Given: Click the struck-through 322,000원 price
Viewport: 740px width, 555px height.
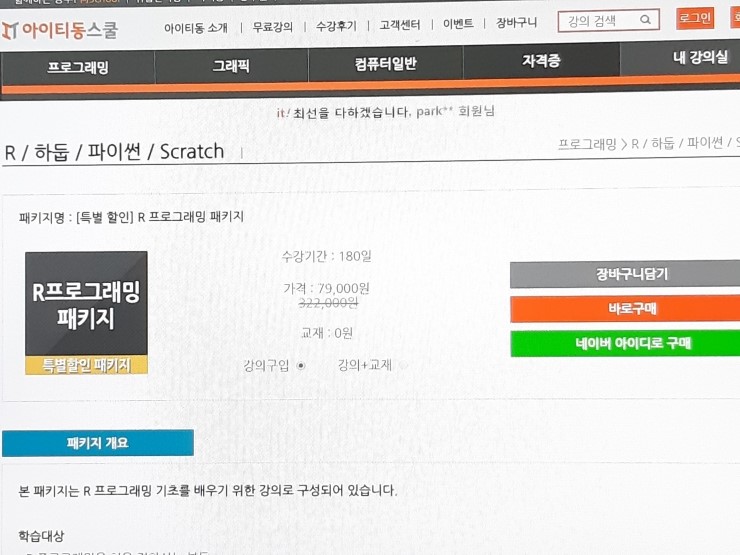Looking at the screenshot, I should click(x=328, y=303).
